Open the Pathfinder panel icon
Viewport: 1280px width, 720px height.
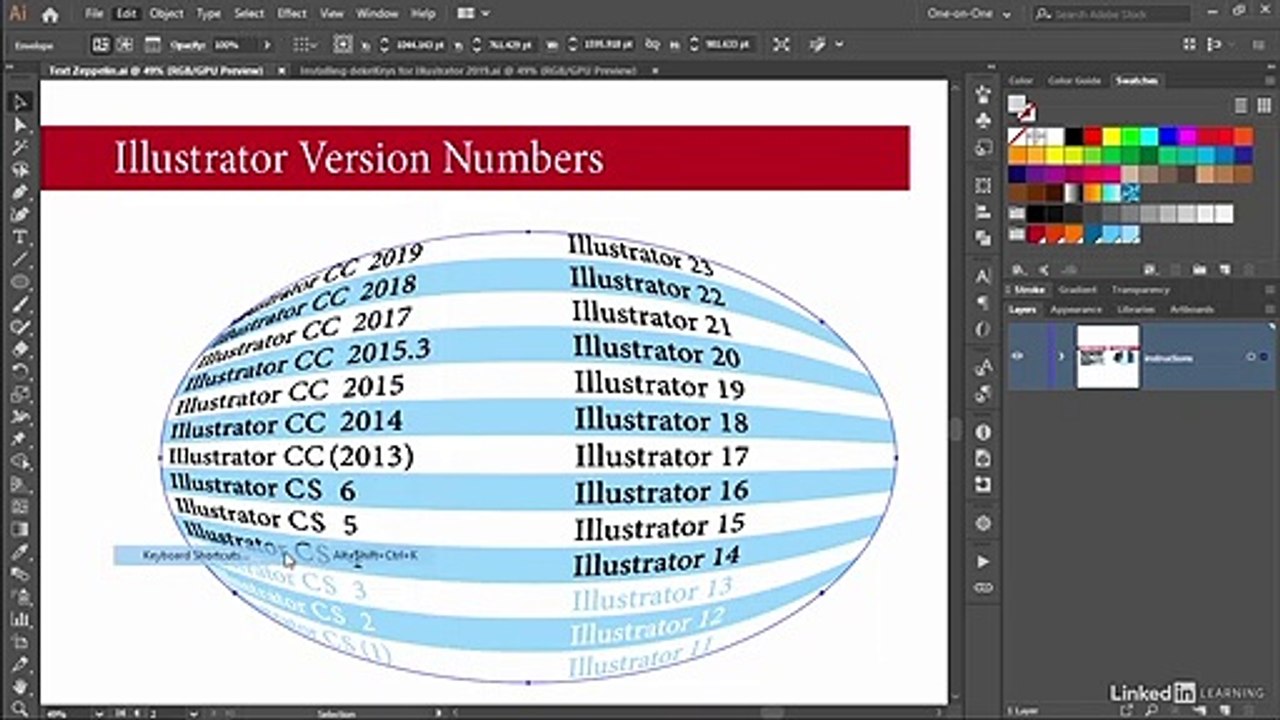983,238
